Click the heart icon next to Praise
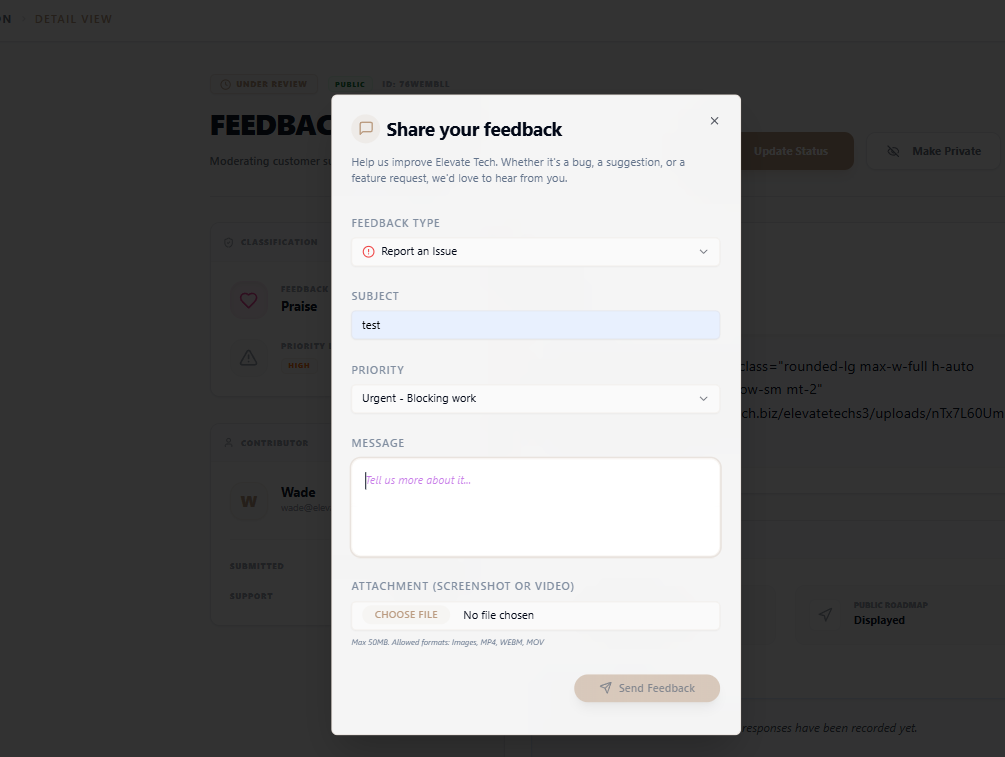This screenshot has height=757, width=1005. [x=249, y=300]
